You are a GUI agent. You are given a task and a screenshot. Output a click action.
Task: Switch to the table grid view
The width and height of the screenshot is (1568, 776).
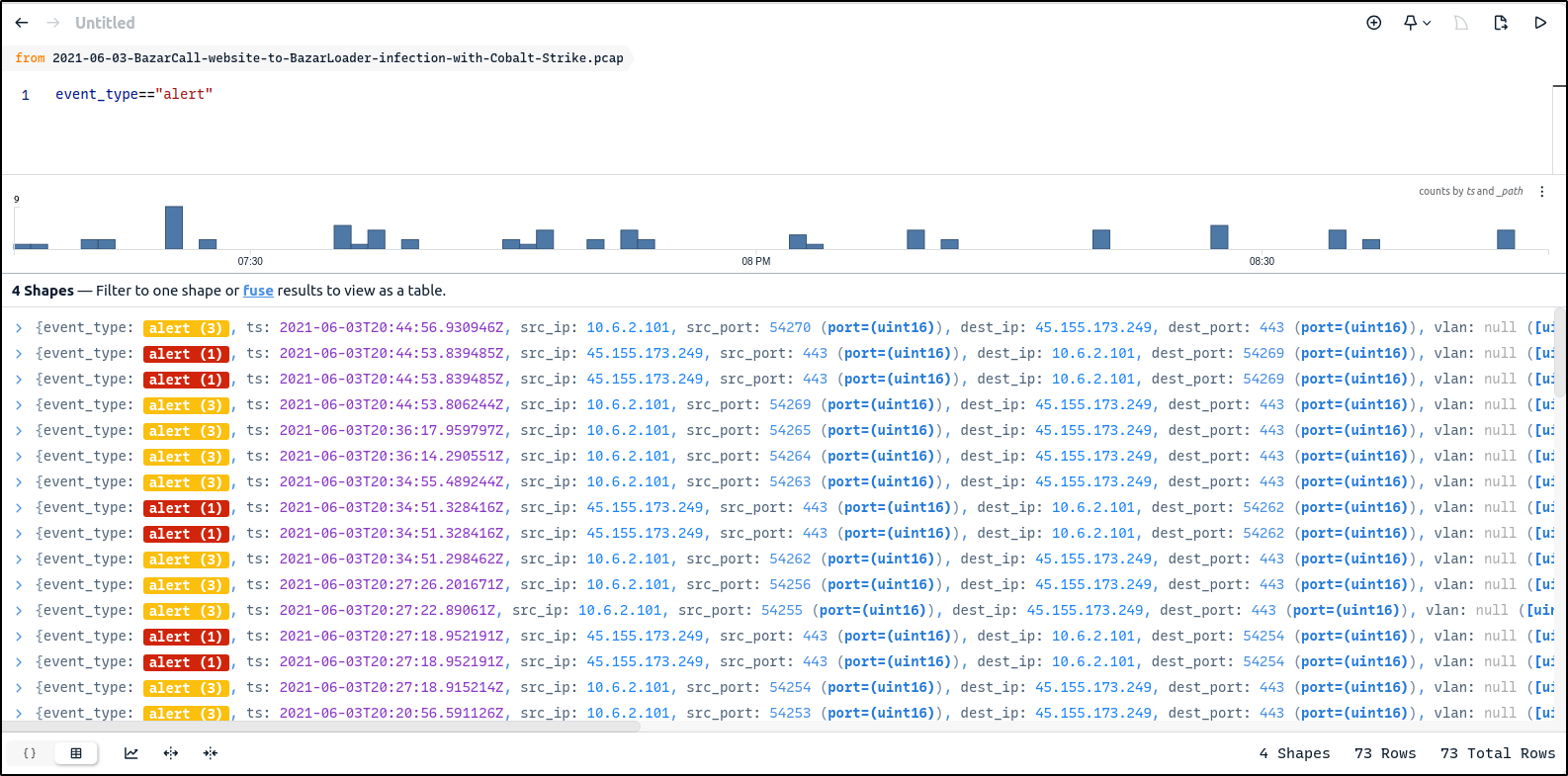(x=76, y=753)
